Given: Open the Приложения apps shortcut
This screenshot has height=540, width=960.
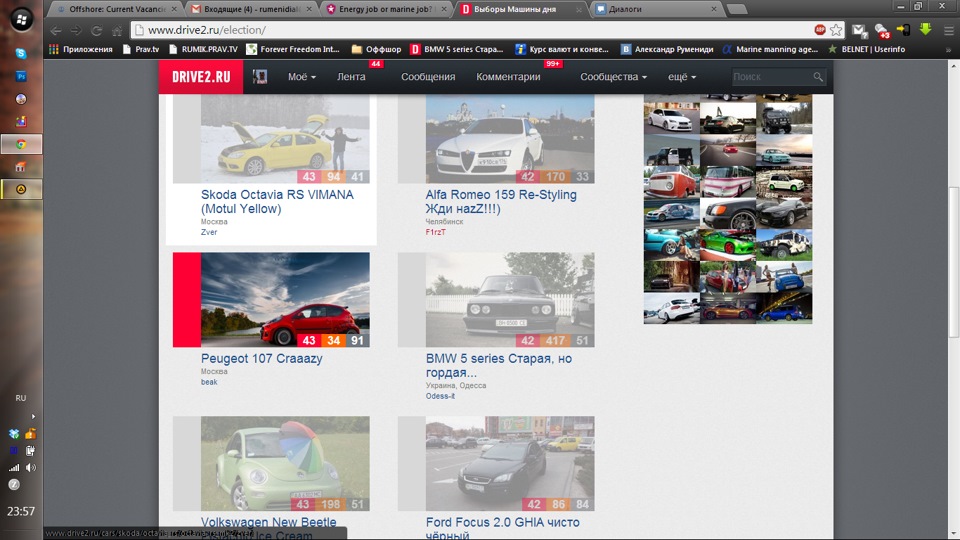Looking at the screenshot, I should point(81,49).
